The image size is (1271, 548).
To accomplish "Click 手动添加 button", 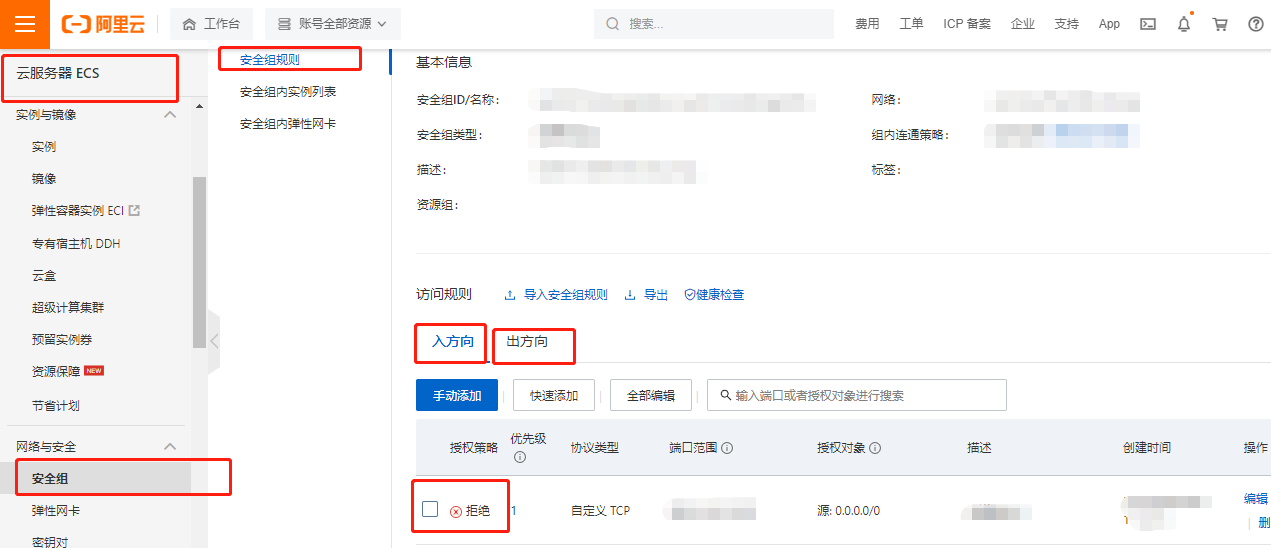I will [x=457, y=395].
